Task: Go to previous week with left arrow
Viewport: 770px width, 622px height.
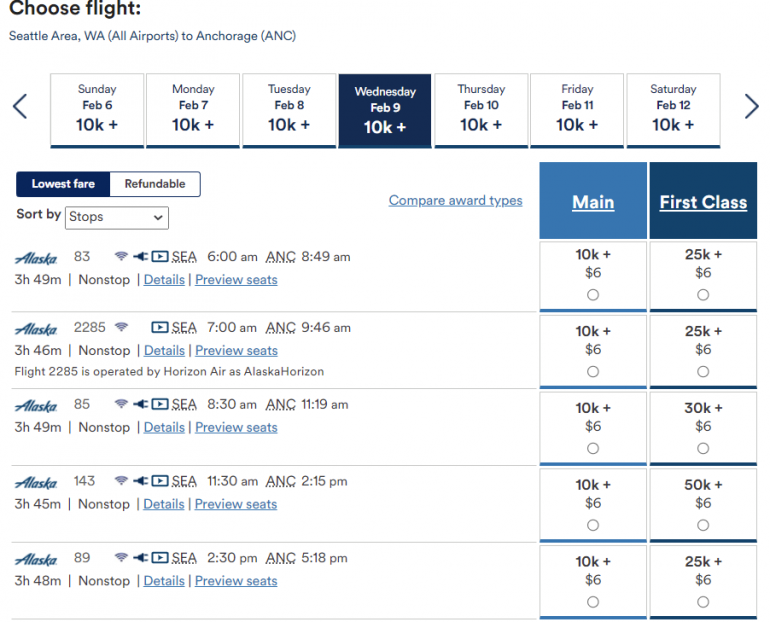Action: (20, 107)
